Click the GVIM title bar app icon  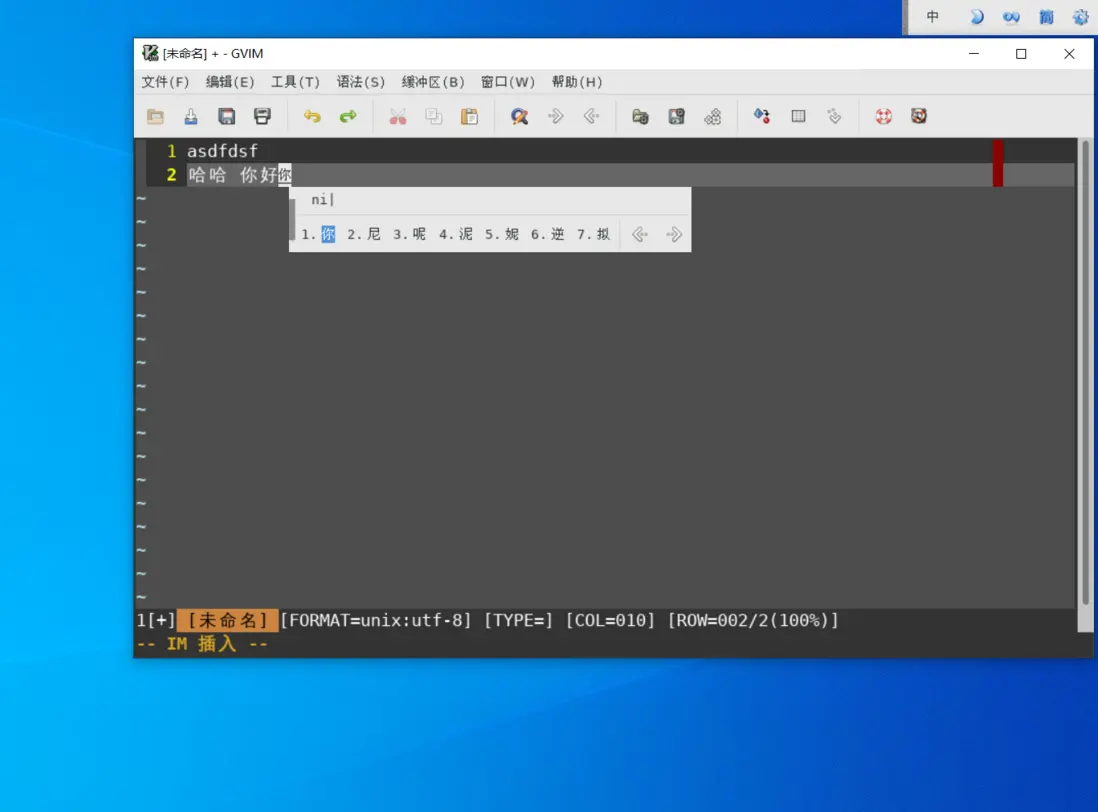coord(150,53)
